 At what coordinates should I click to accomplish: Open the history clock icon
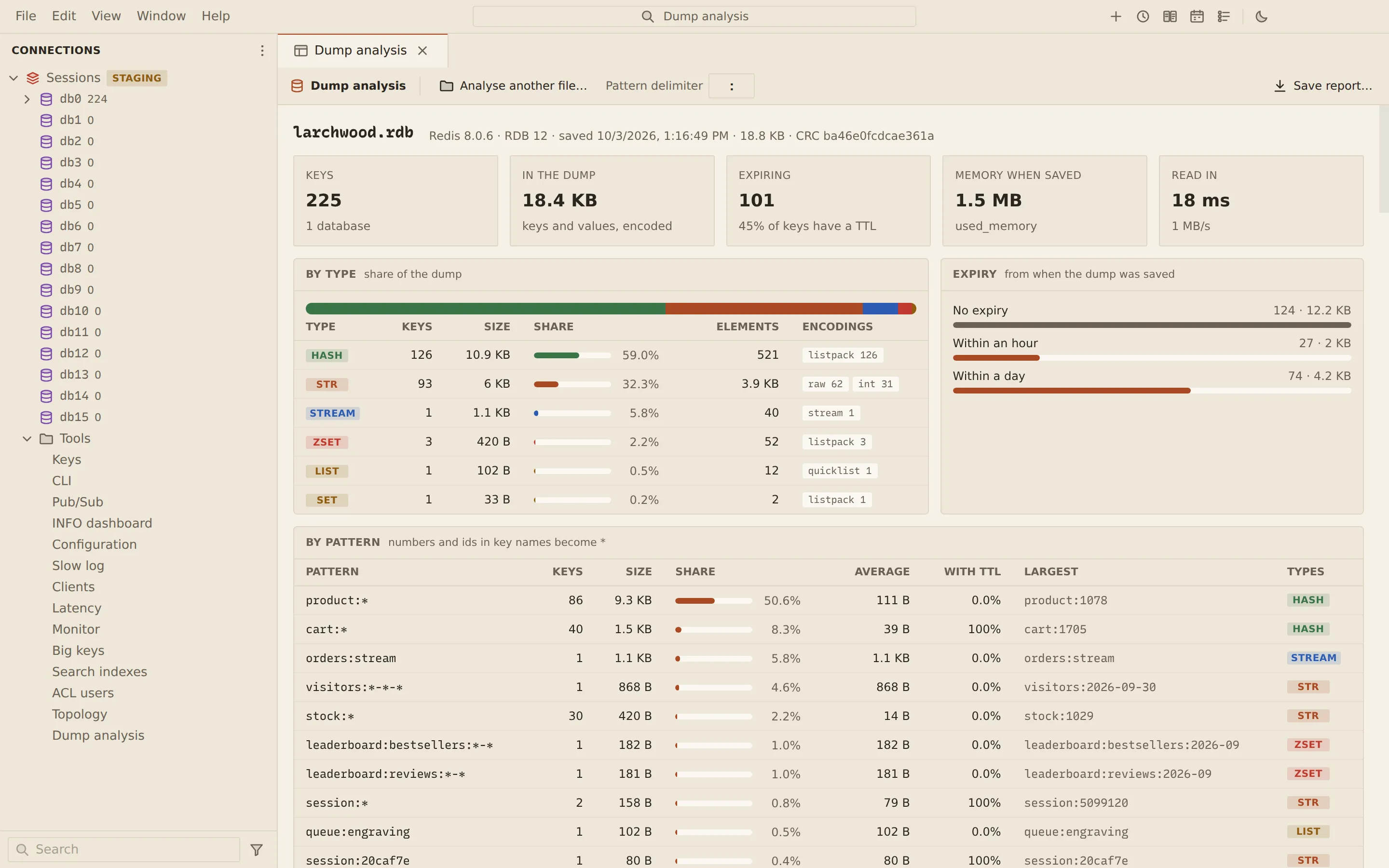point(1142,16)
